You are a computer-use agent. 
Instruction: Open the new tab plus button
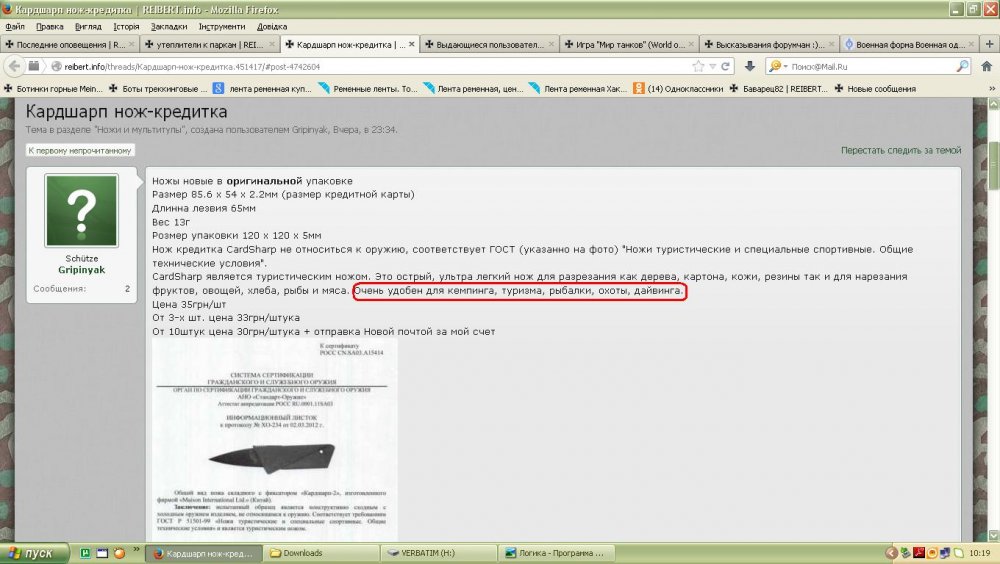(989, 44)
